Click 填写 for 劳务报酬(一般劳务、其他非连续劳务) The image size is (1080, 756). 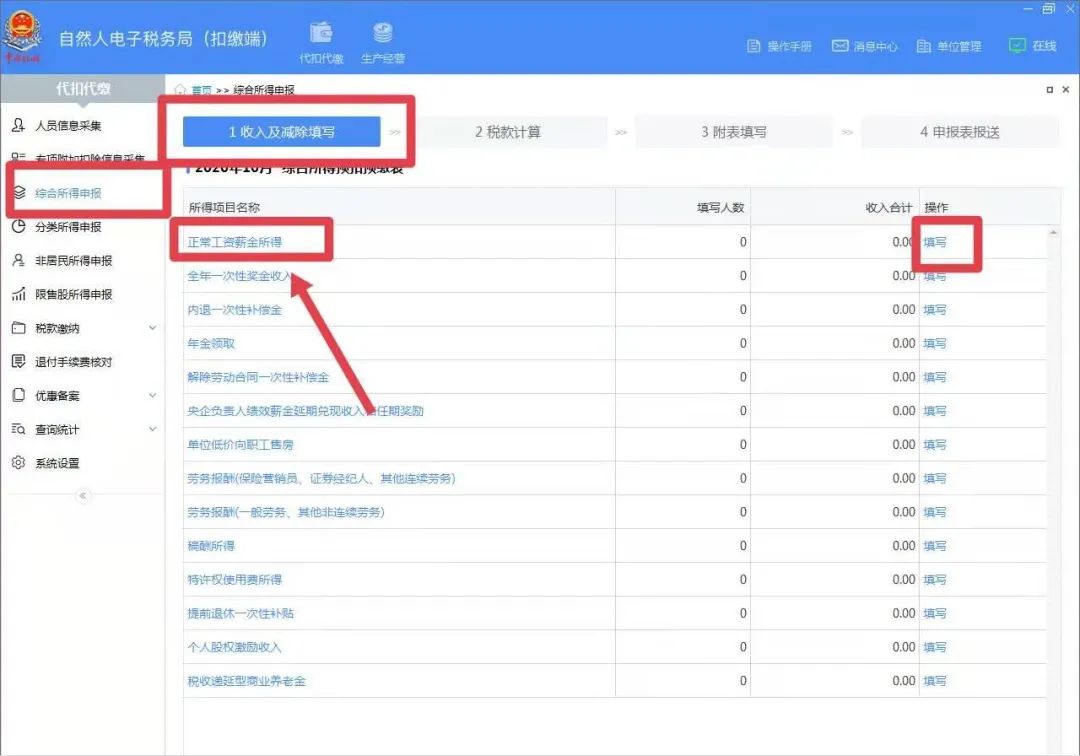click(x=935, y=512)
